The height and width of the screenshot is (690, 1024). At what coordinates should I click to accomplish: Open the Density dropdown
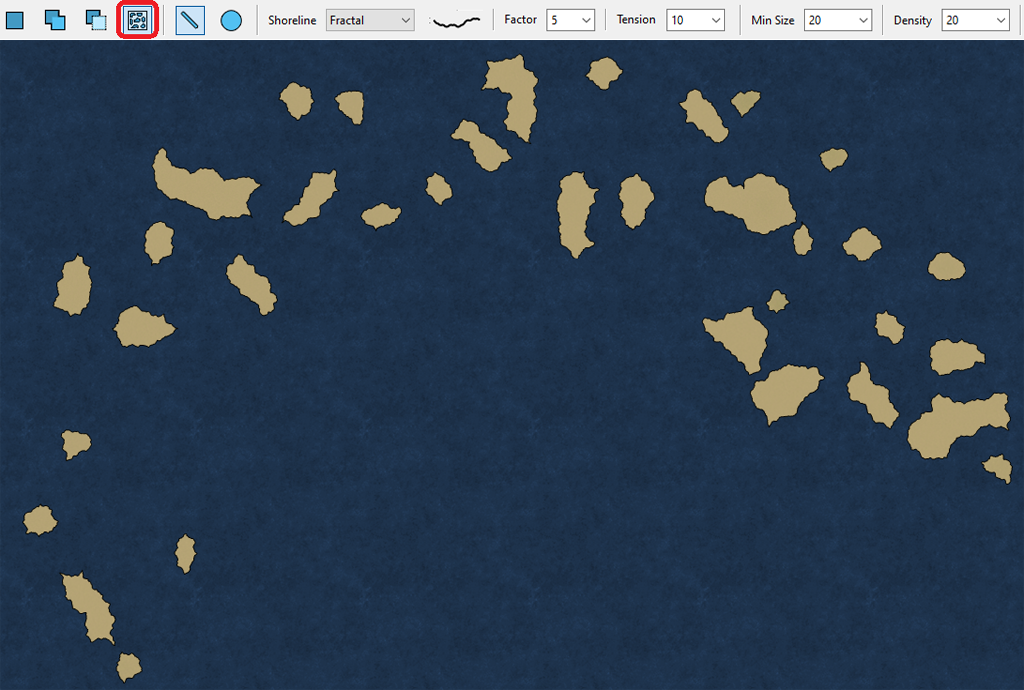coord(975,20)
